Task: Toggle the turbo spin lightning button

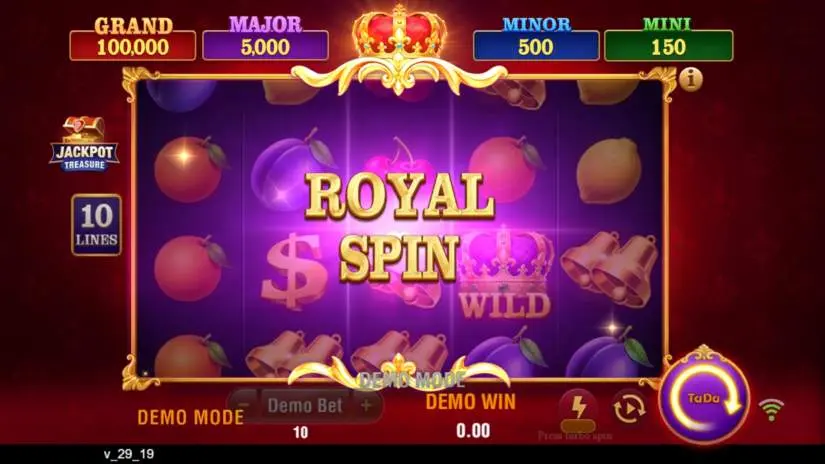Action: pyautogui.click(x=578, y=407)
